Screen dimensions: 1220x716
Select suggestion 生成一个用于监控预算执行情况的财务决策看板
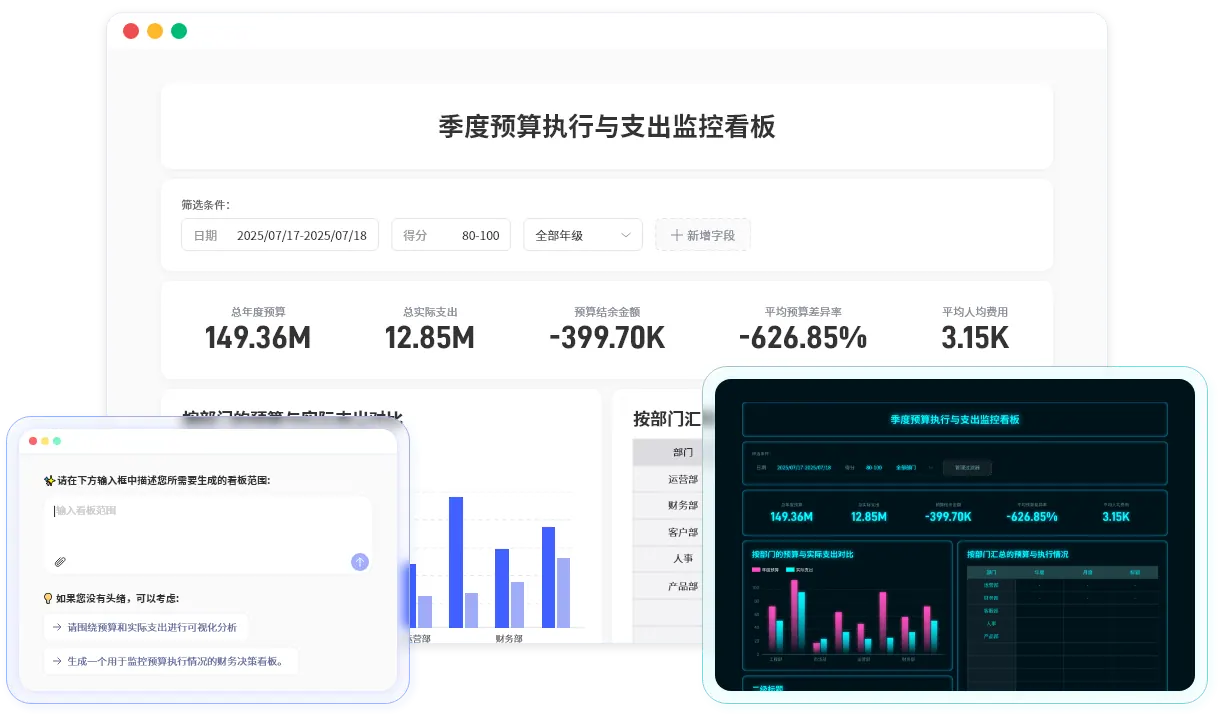pyautogui.click(x=170, y=661)
